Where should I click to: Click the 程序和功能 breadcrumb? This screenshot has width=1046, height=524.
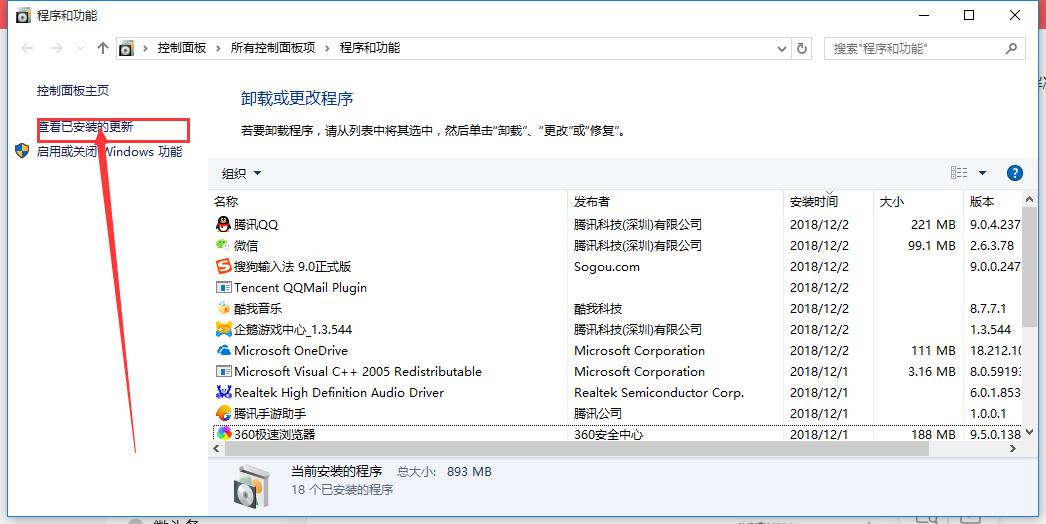coord(370,48)
